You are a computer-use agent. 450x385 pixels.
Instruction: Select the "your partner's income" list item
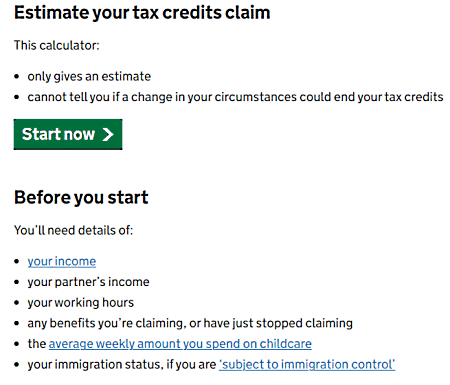pos(88,282)
